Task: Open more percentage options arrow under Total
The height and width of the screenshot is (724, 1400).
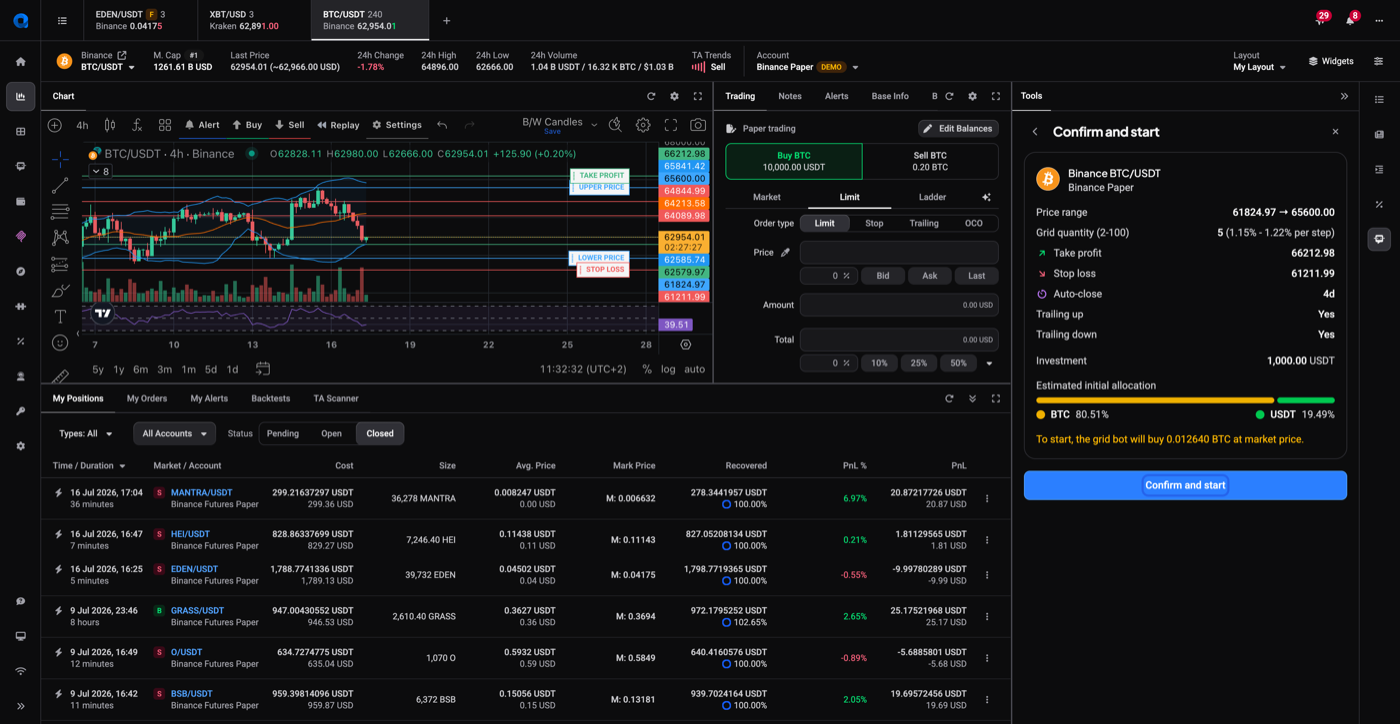Action: (x=989, y=363)
